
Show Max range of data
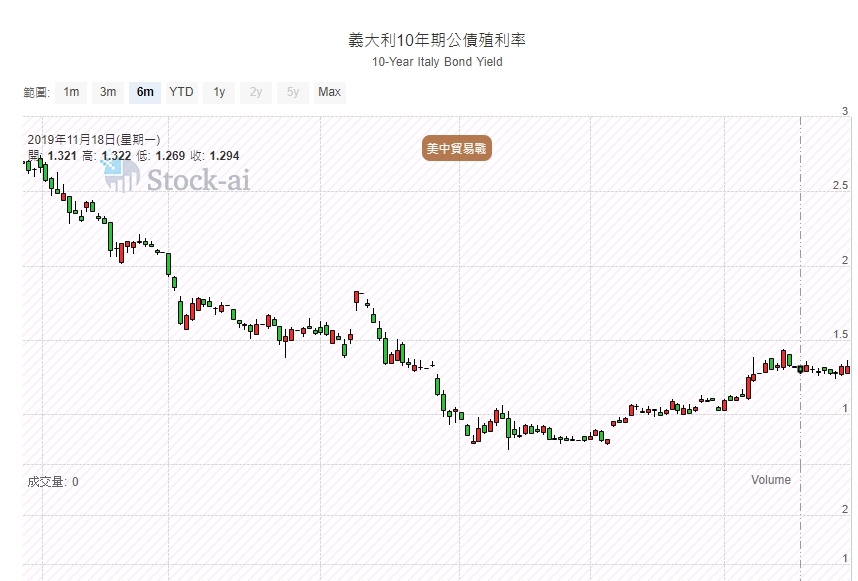329,92
